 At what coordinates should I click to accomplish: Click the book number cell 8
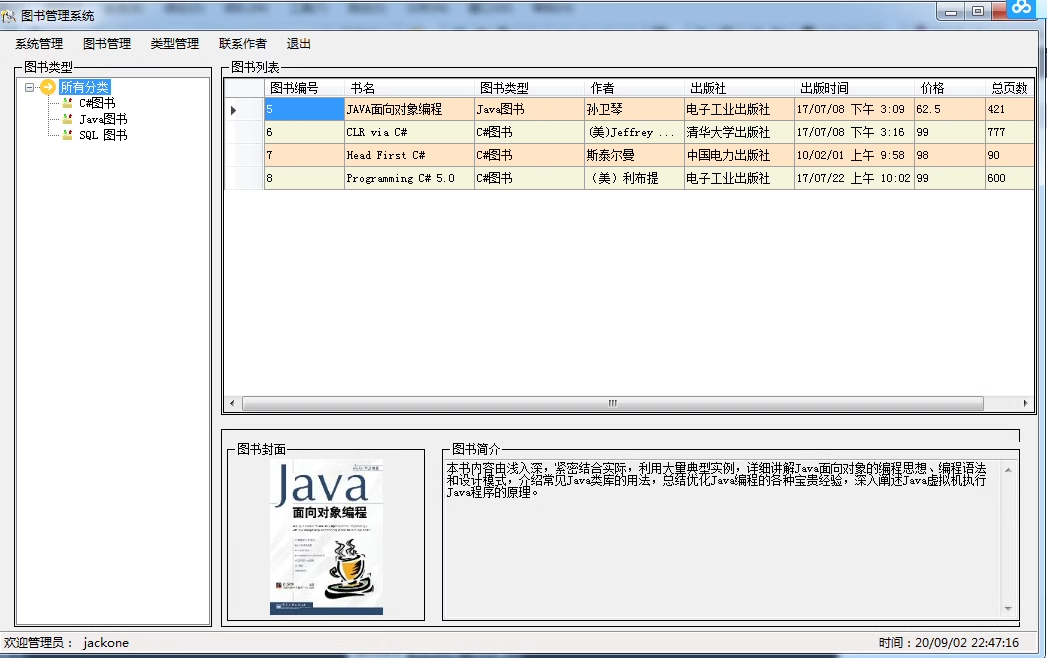click(304, 178)
